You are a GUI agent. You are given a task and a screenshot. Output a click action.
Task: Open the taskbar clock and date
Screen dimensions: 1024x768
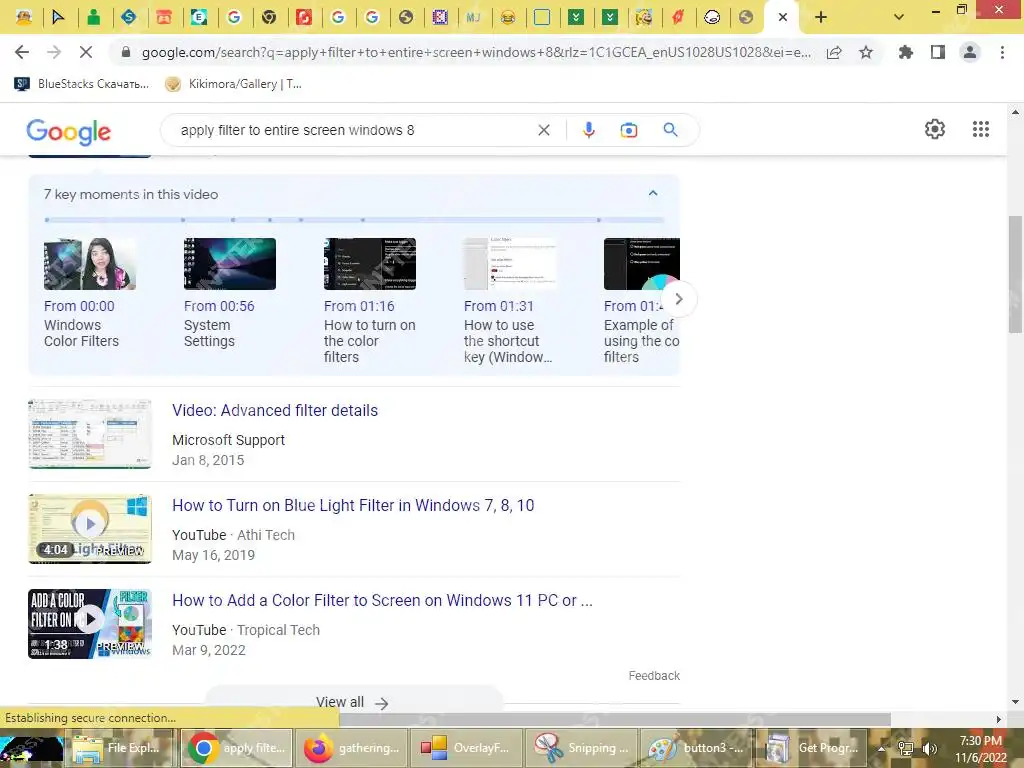click(981, 749)
